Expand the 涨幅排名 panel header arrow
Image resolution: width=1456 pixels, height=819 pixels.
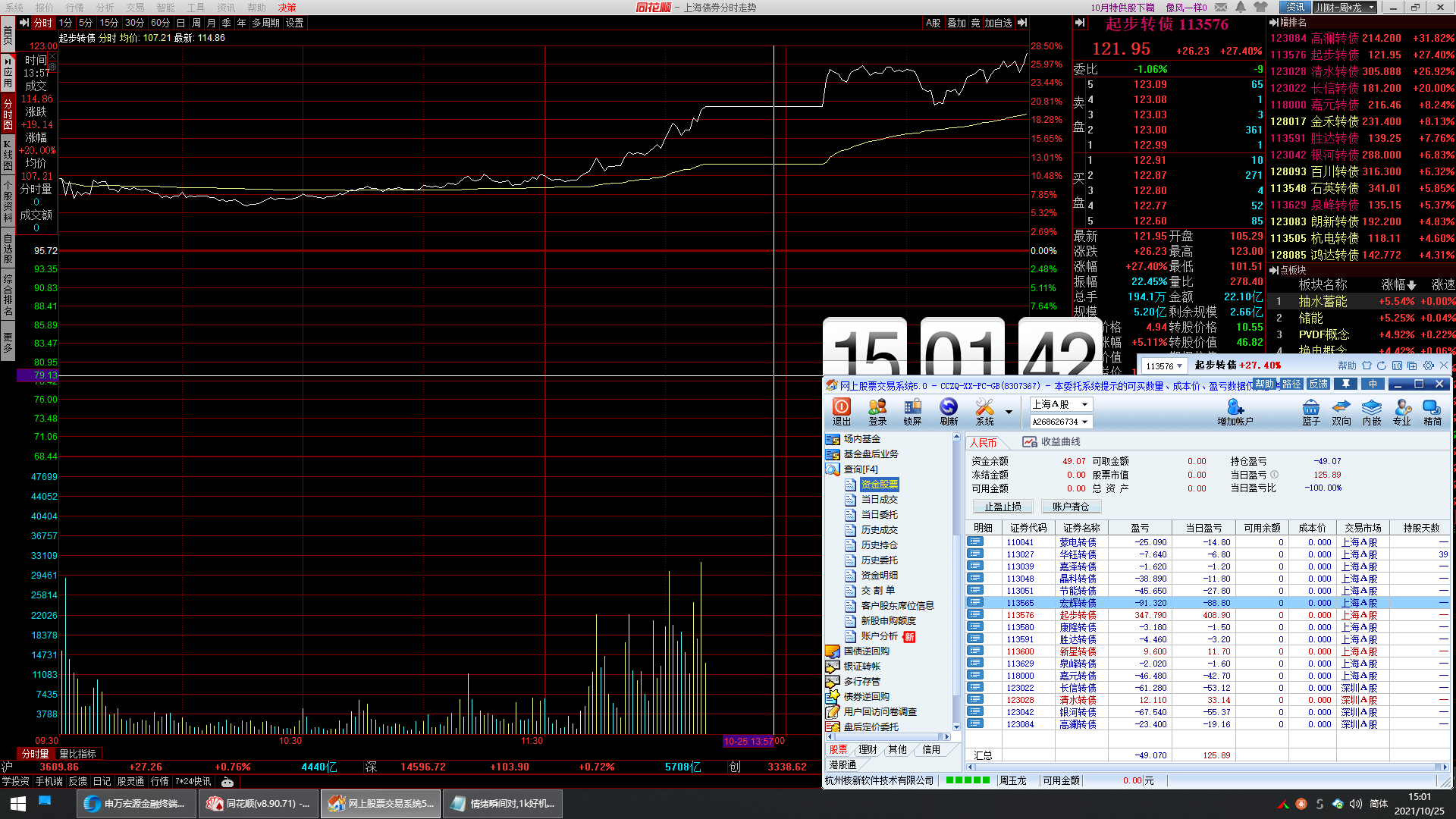pyautogui.click(x=1274, y=23)
